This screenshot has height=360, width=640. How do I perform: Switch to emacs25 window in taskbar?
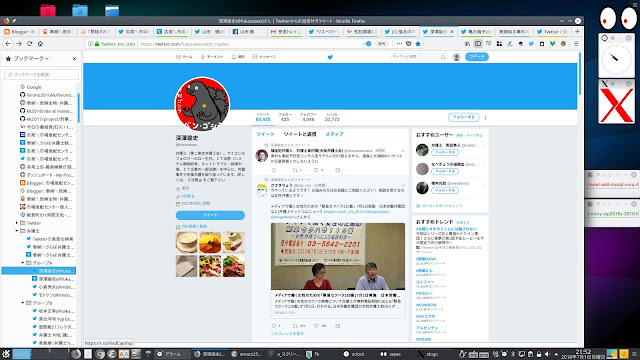click(x=247, y=354)
